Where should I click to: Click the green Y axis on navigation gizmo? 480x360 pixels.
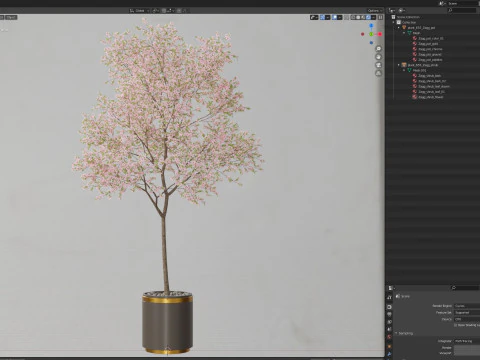371,34
